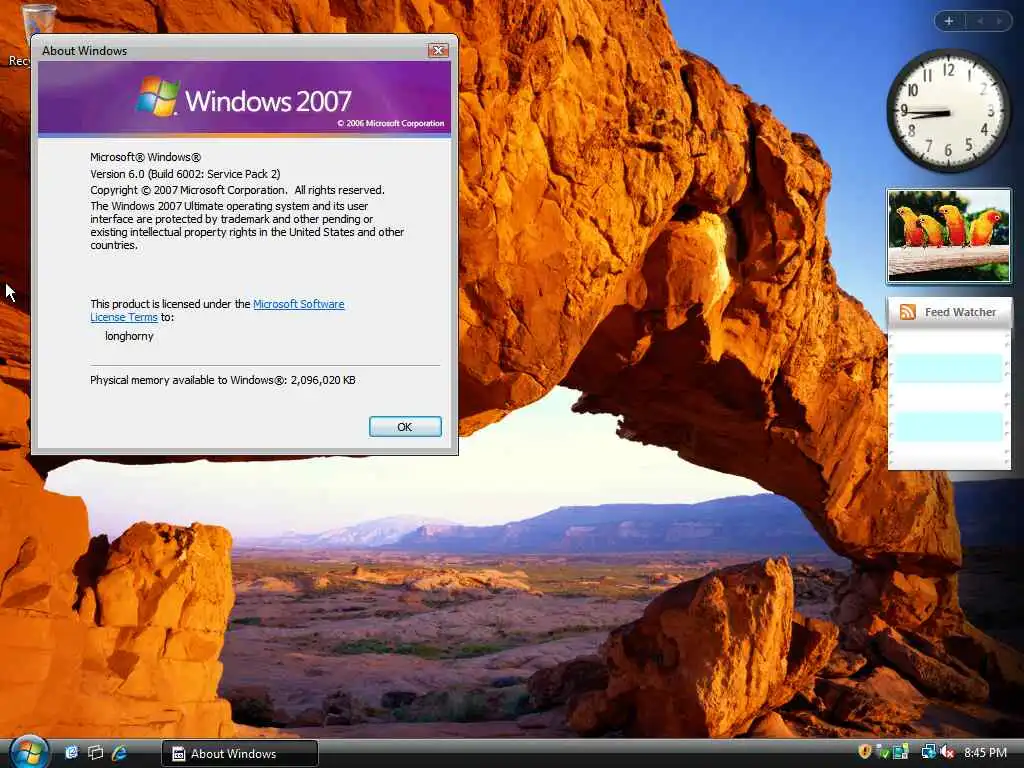Click the sidebar next gadgets arrow
This screenshot has width=1024, height=768.
(x=999, y=21)
